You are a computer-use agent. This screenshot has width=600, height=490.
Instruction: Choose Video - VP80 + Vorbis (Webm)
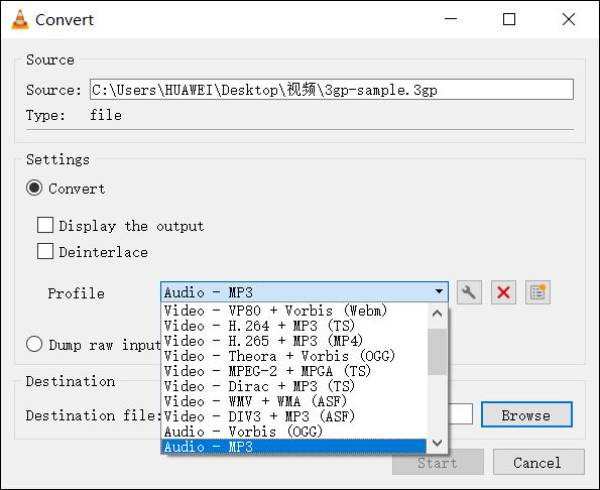(293, 310)
